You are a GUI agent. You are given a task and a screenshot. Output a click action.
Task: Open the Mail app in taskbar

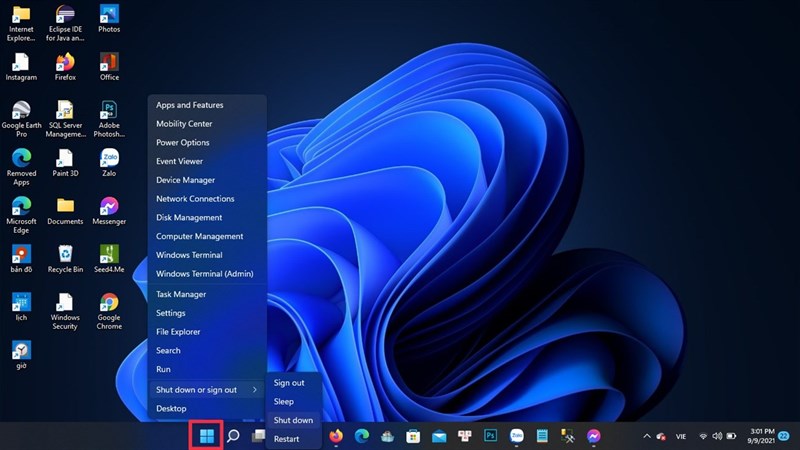point(439,436)
